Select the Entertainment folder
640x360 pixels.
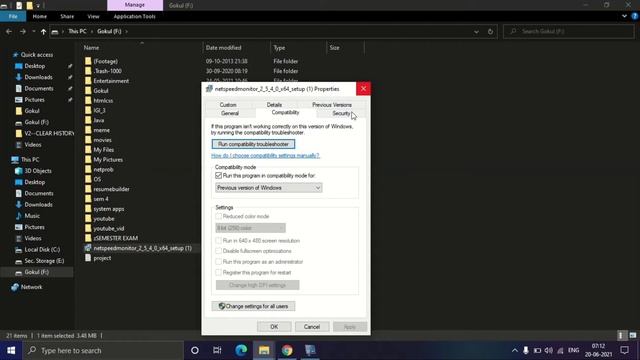(111, 81)
